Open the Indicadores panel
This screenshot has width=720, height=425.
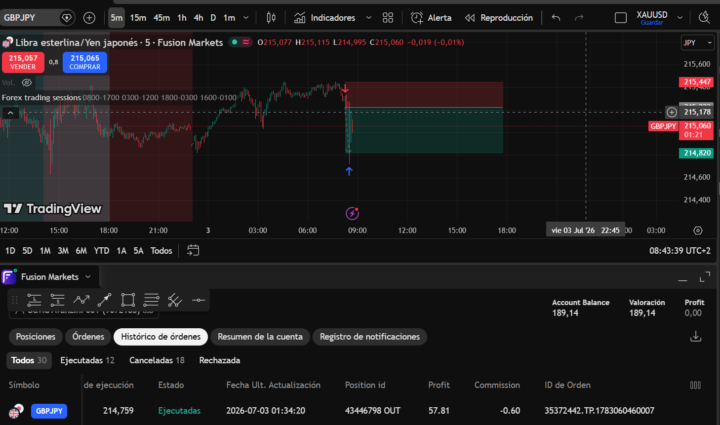pyautogui.click(x=325, y=18)
